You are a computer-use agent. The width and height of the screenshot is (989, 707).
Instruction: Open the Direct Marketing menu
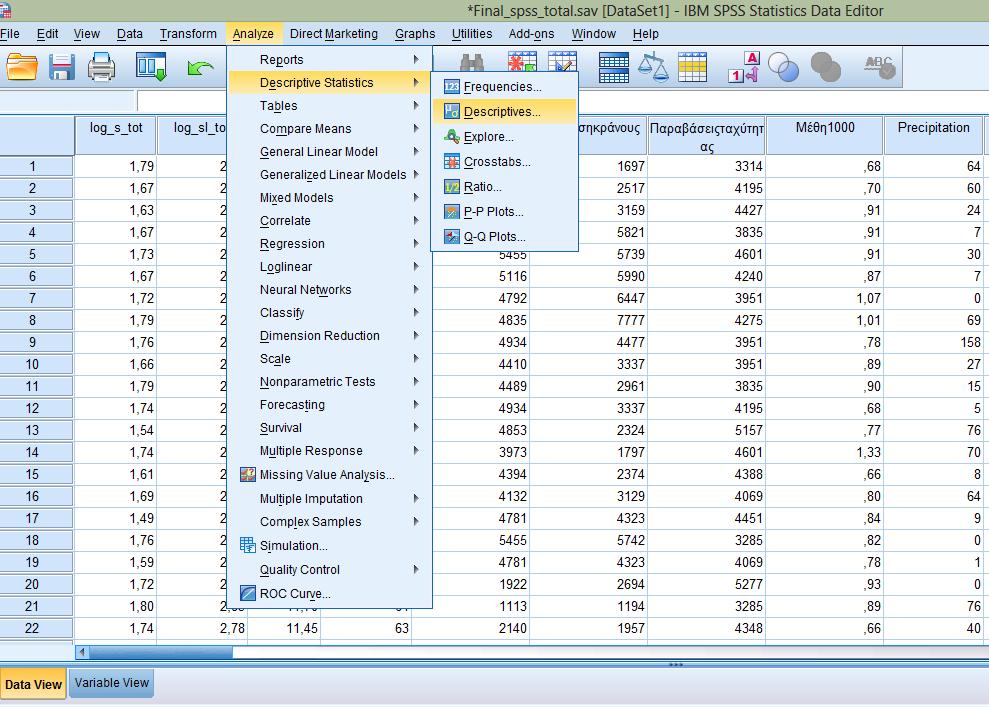pos(334,33)
